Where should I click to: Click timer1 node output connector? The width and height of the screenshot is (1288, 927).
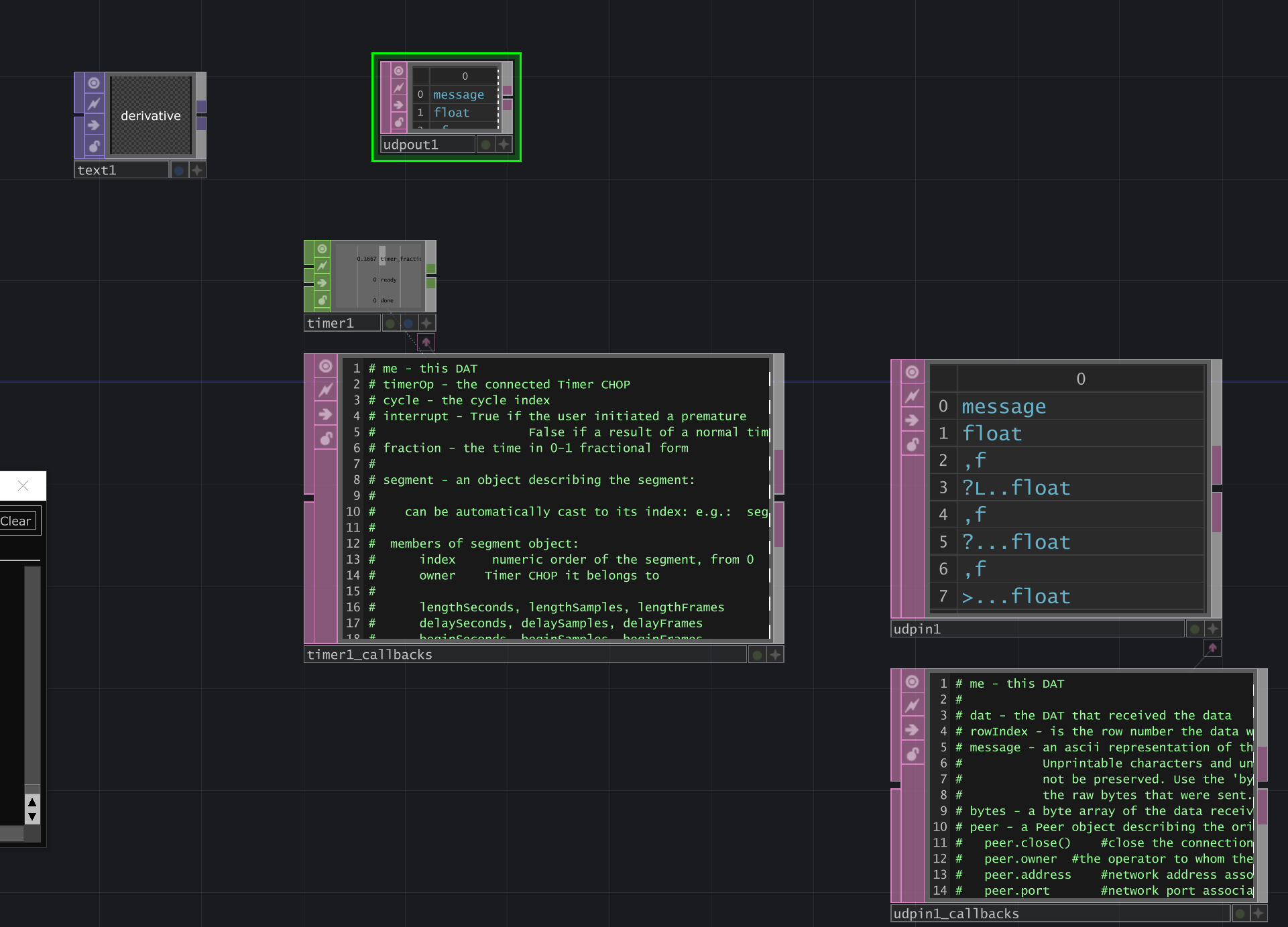point(431,269)
